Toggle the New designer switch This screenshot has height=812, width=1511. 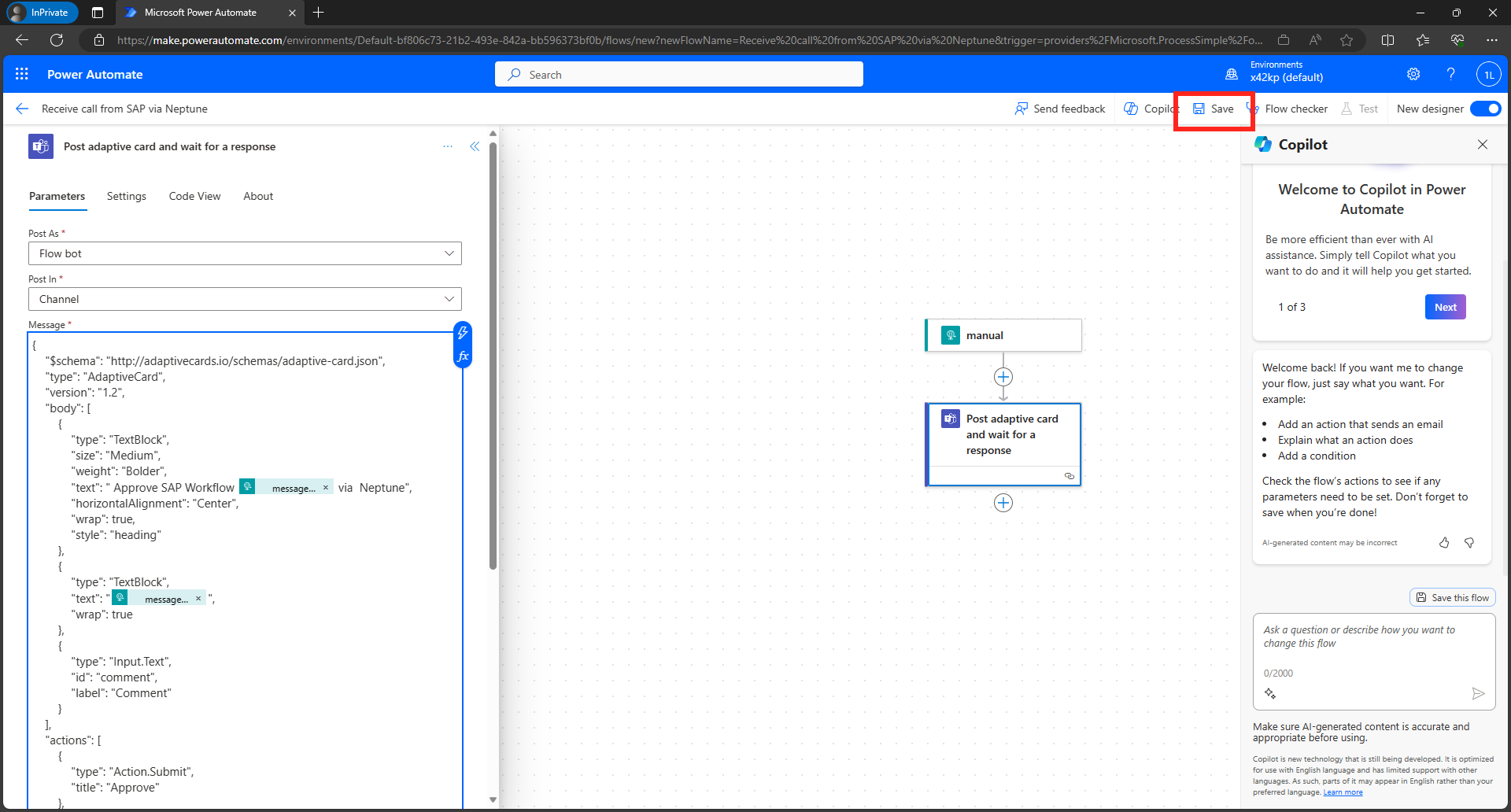1486,109
